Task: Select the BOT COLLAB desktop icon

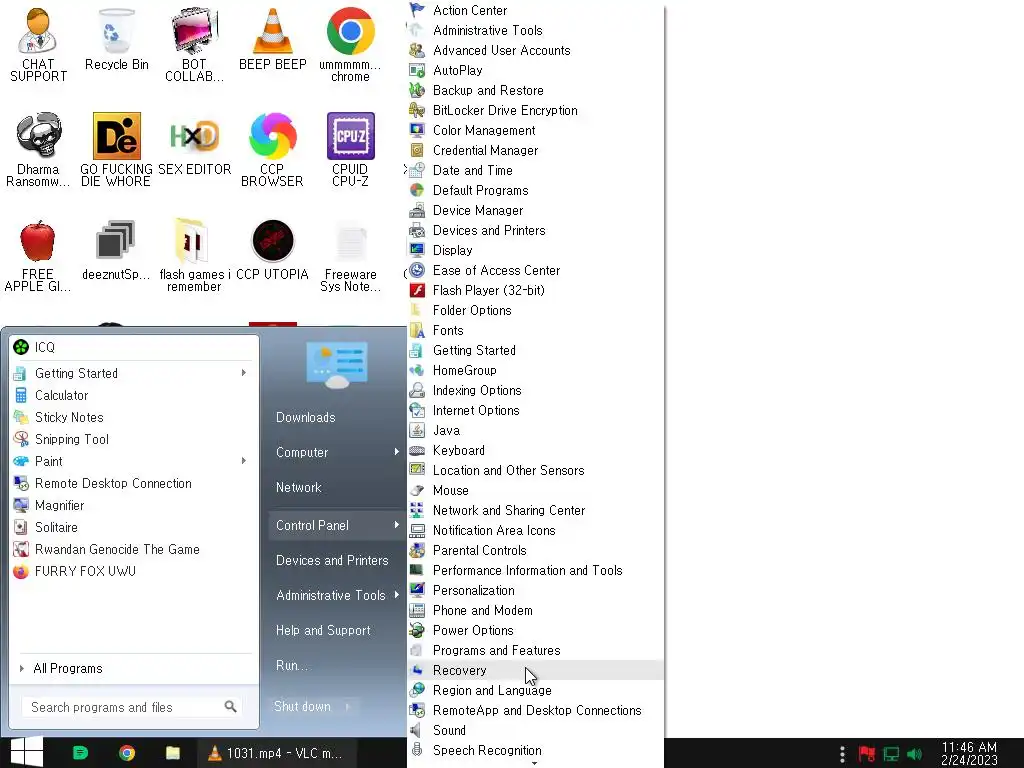Action: pos(194,44)
